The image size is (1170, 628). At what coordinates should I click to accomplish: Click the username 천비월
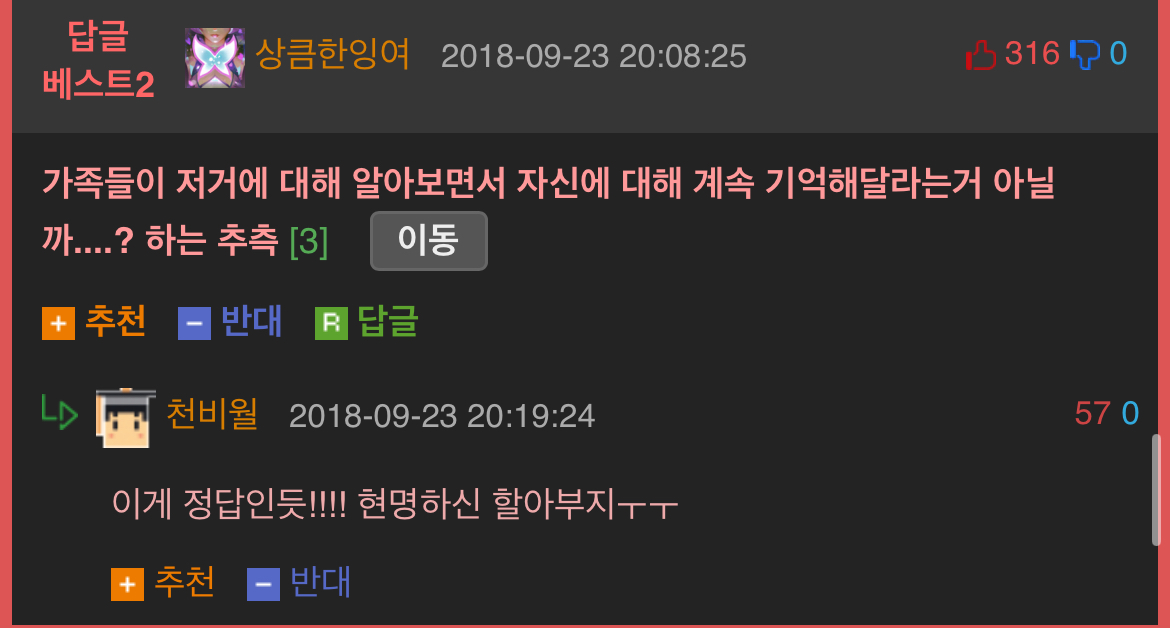[212, 413]
